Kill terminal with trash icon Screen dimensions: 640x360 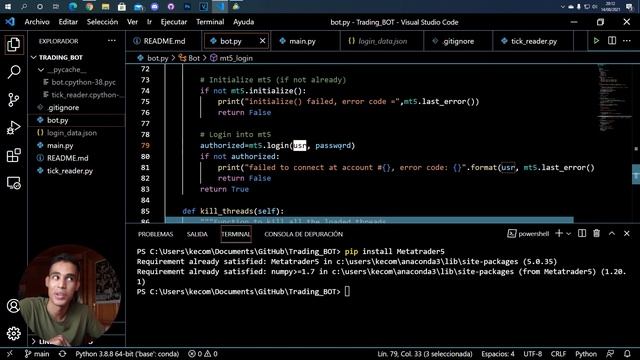coord(597,233)
